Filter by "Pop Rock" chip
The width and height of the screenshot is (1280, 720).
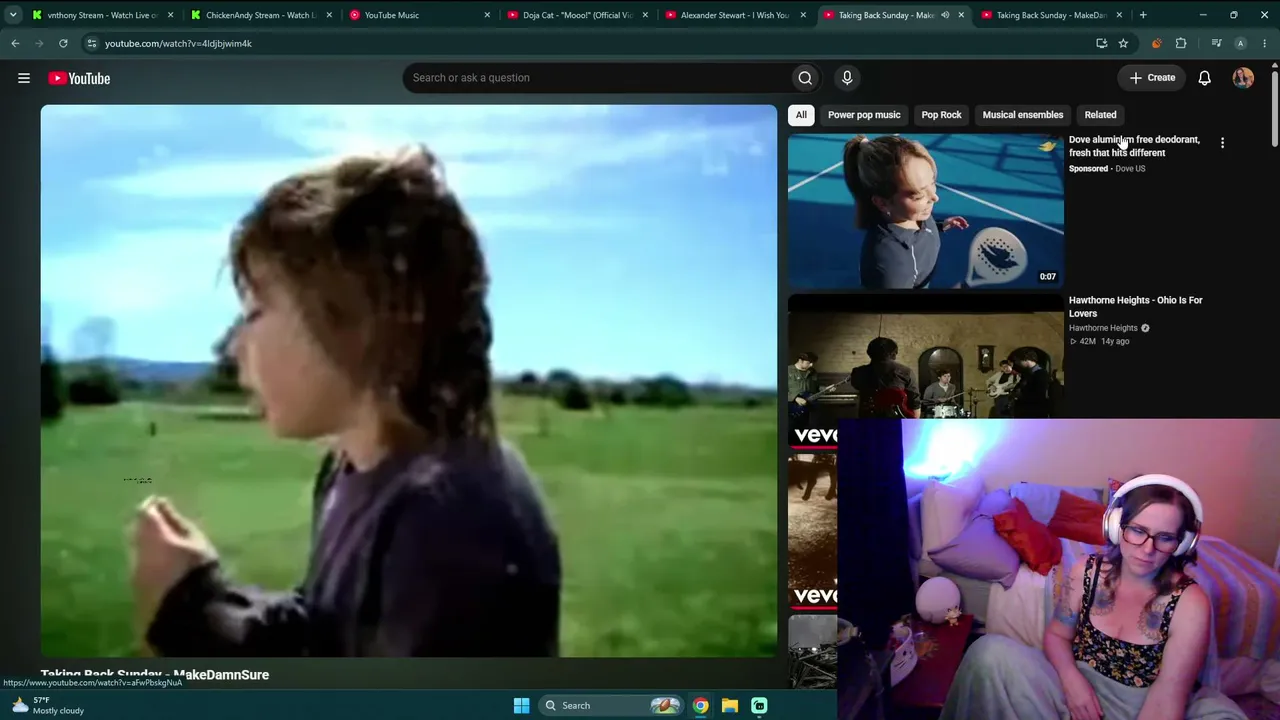[x=941, y=115]
